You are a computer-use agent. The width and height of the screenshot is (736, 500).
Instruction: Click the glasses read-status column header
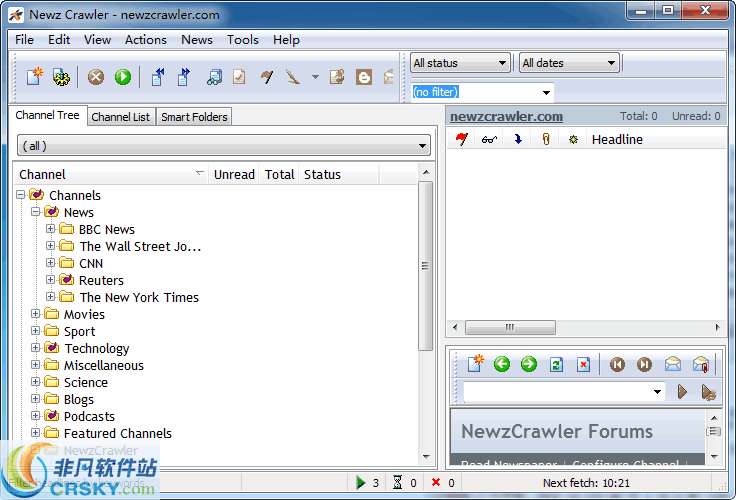pyautogui.click(x=489, y=139)
